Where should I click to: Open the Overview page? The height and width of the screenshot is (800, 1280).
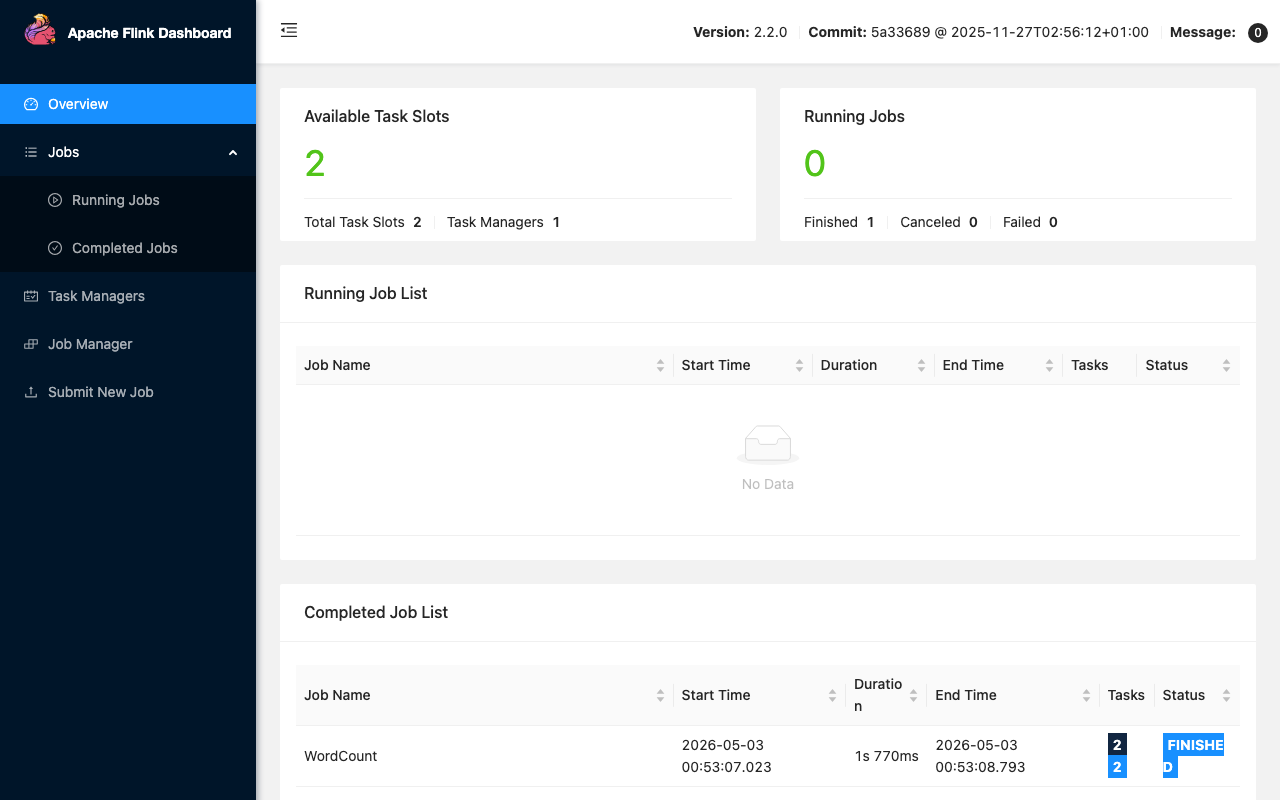click(128, 104)
